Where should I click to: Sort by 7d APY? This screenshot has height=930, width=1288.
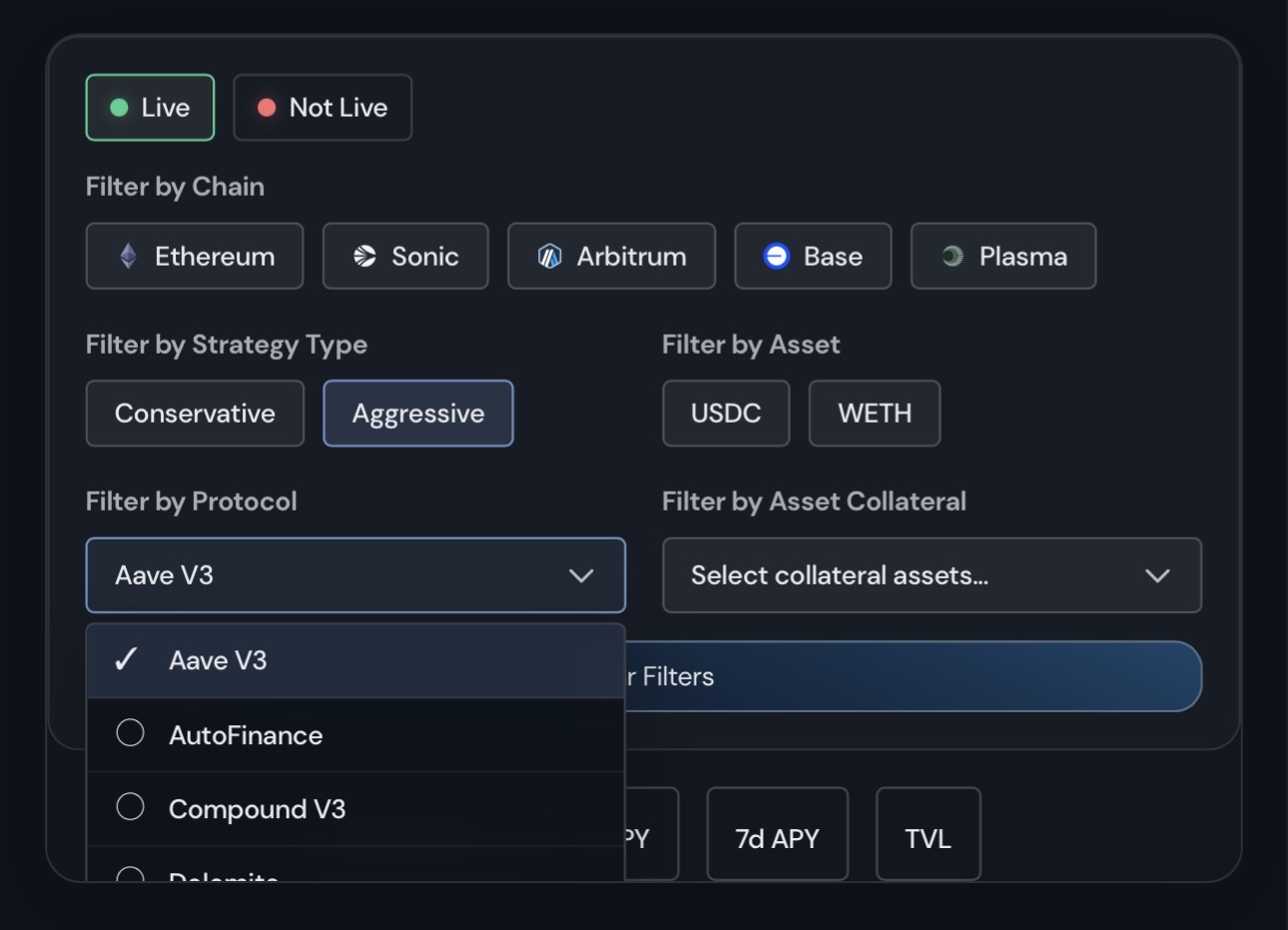click(x=777, y=837)
